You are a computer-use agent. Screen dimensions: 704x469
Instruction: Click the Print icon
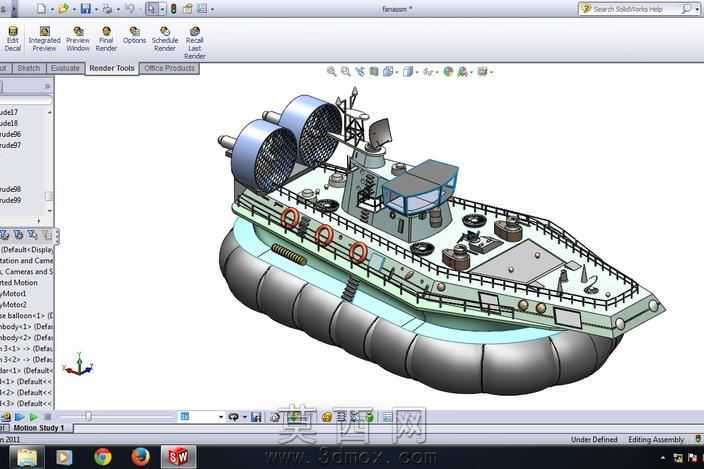tap(107, 9)
